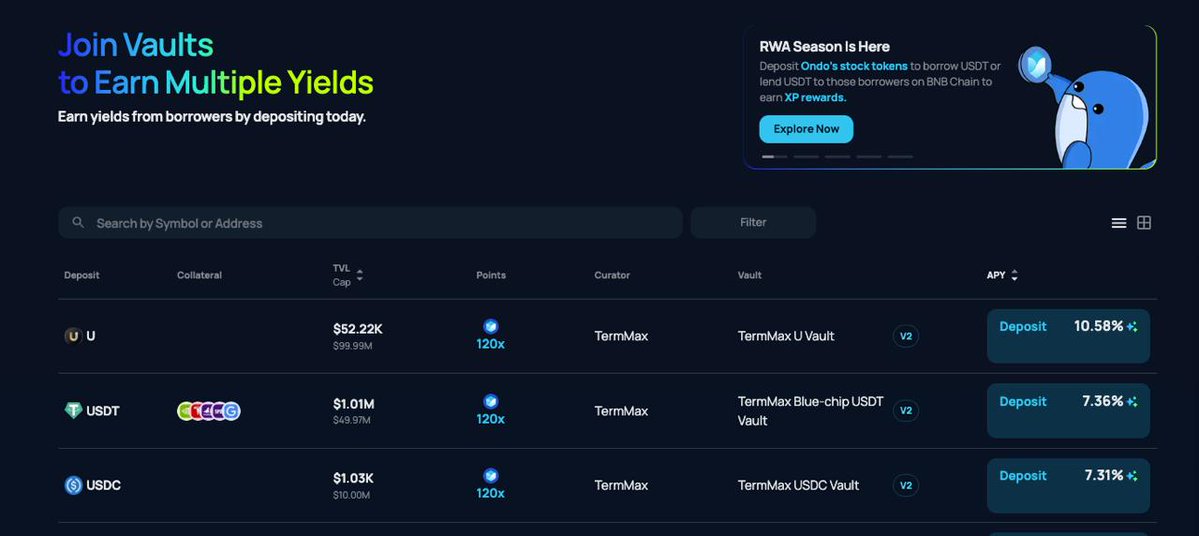This screenshot has width=1199, height=536.
Task: Click the sparkle icon beside 10.58% APY
Action: coord(1132,327)
